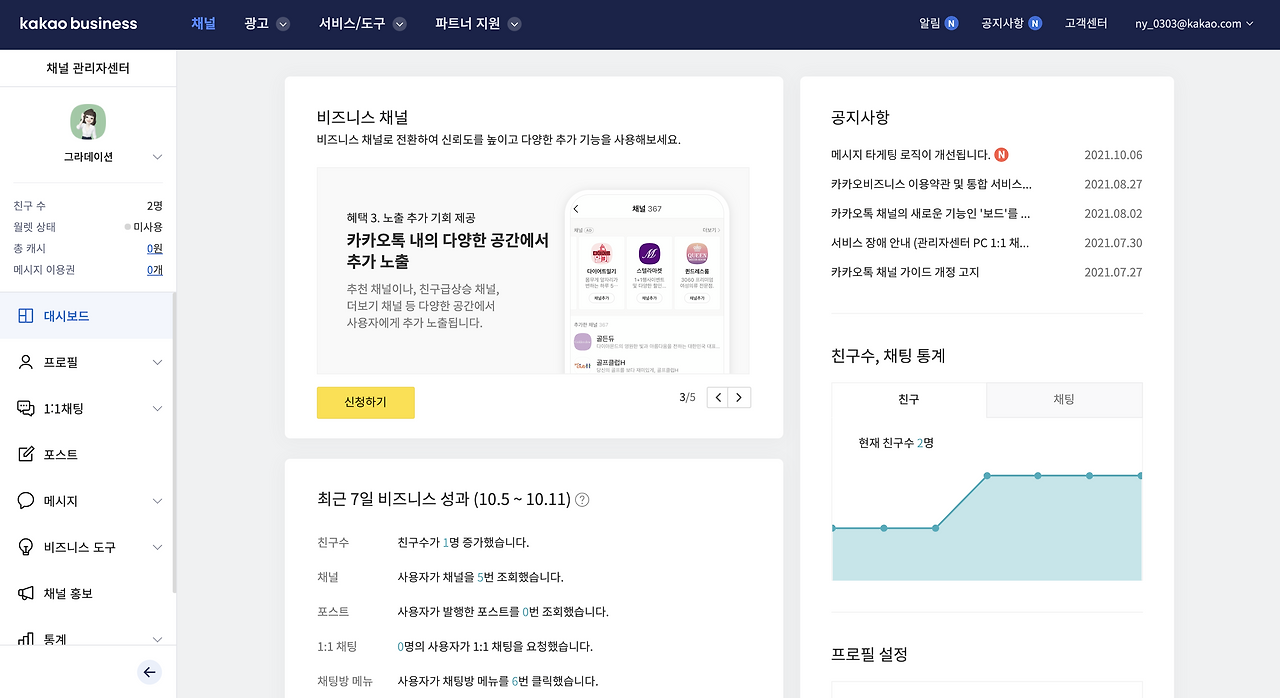
Task: Open notice 카카오톡 채널 가이드 개정 고지
Action: 905,272
